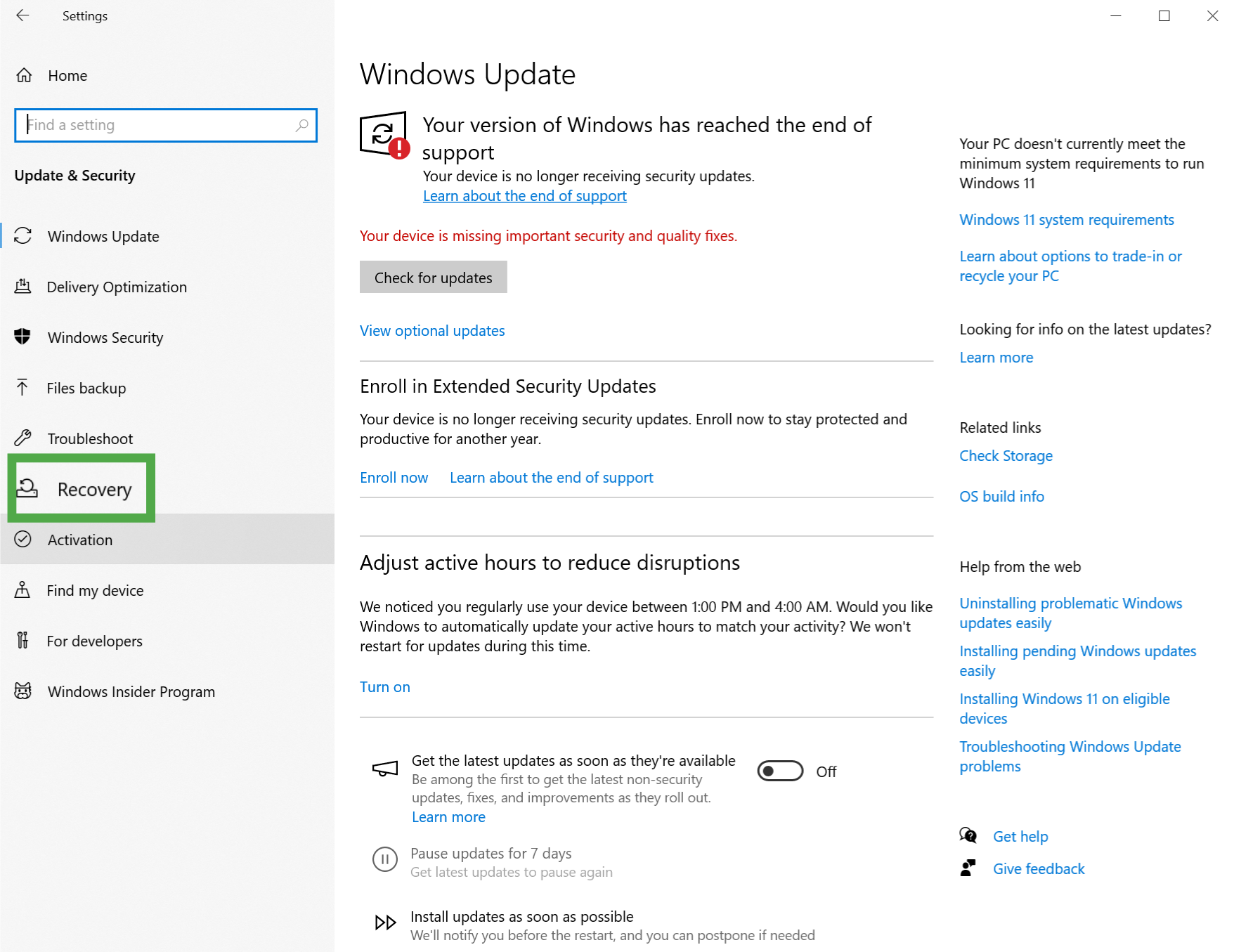Open OS build info link
This screenshot has height=952, width=1234.
click(1002, 497)
